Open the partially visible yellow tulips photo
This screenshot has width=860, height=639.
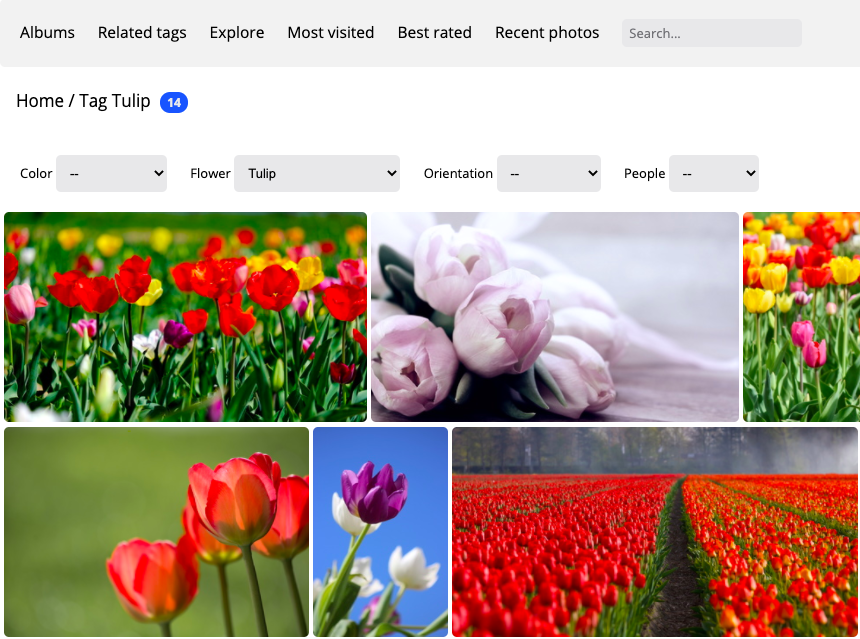click(x=801, y=317)
